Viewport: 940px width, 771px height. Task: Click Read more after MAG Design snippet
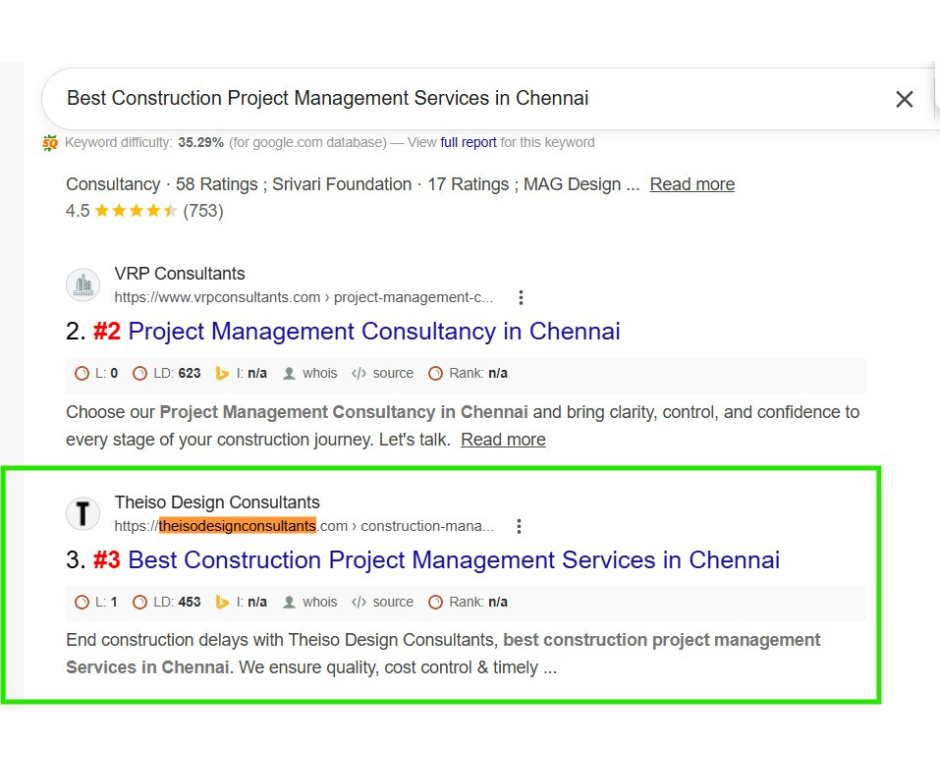(692, 184)
